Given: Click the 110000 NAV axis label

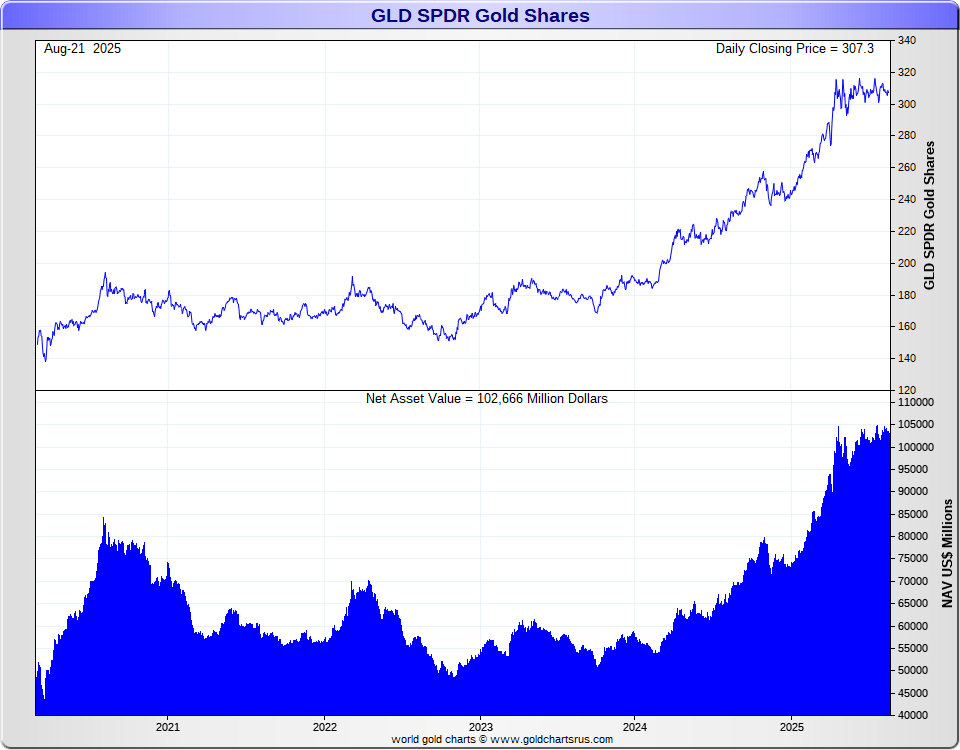Looking at the screenshot, I should [x=916, y=402].
